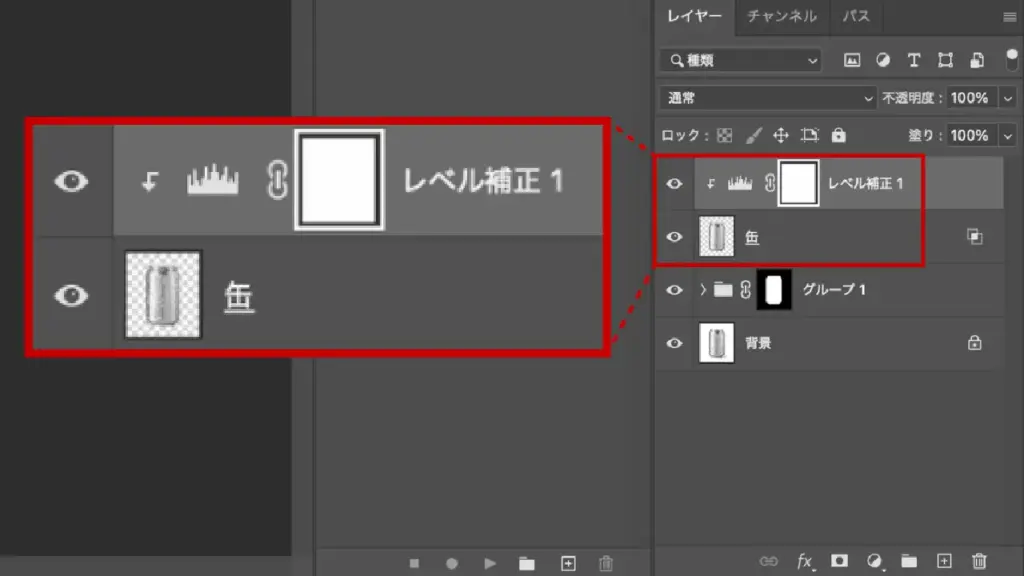Click the record button in the actions bar

(451, 563)
